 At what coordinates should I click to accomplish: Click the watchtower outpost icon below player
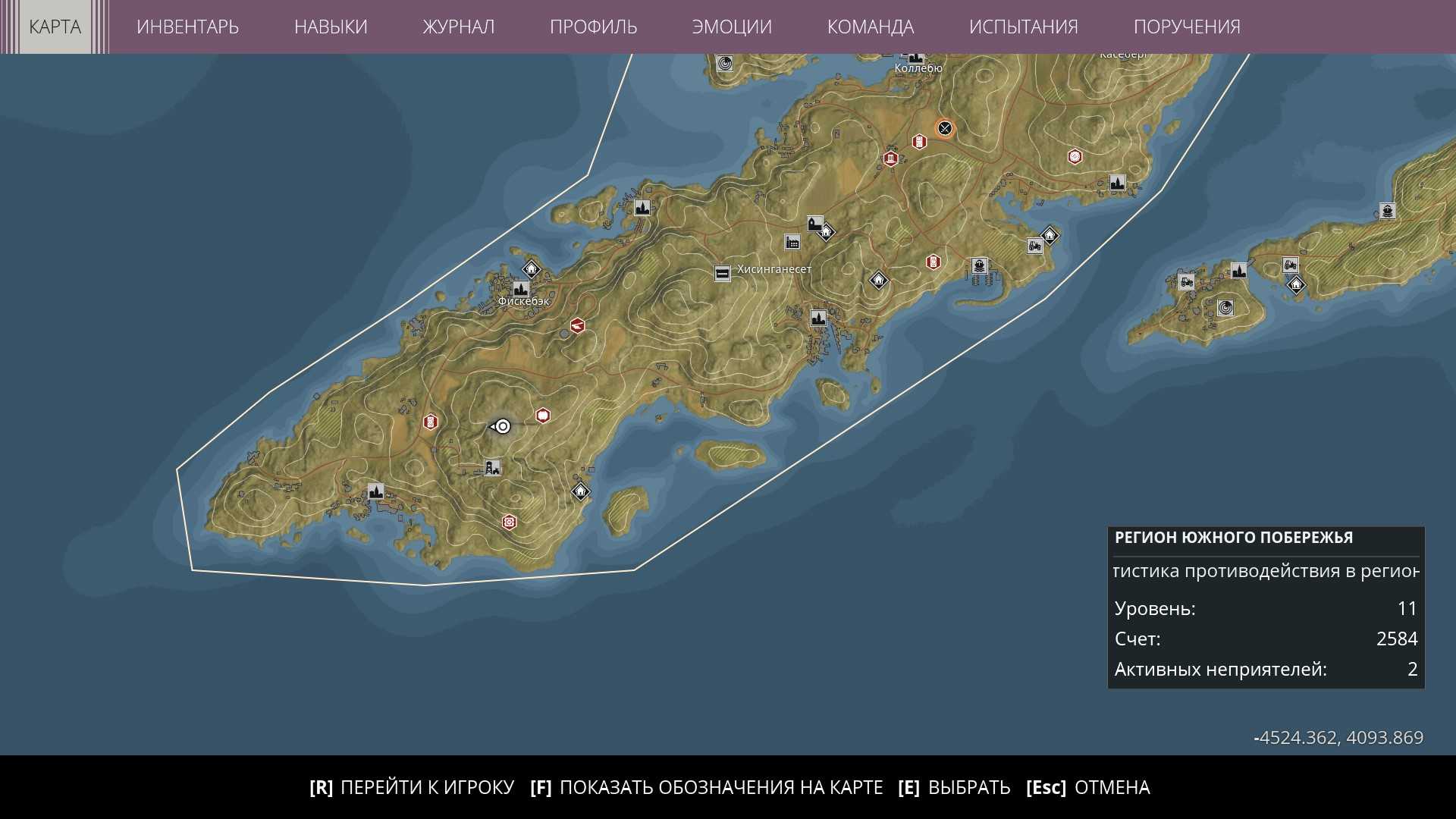(492, 468)
